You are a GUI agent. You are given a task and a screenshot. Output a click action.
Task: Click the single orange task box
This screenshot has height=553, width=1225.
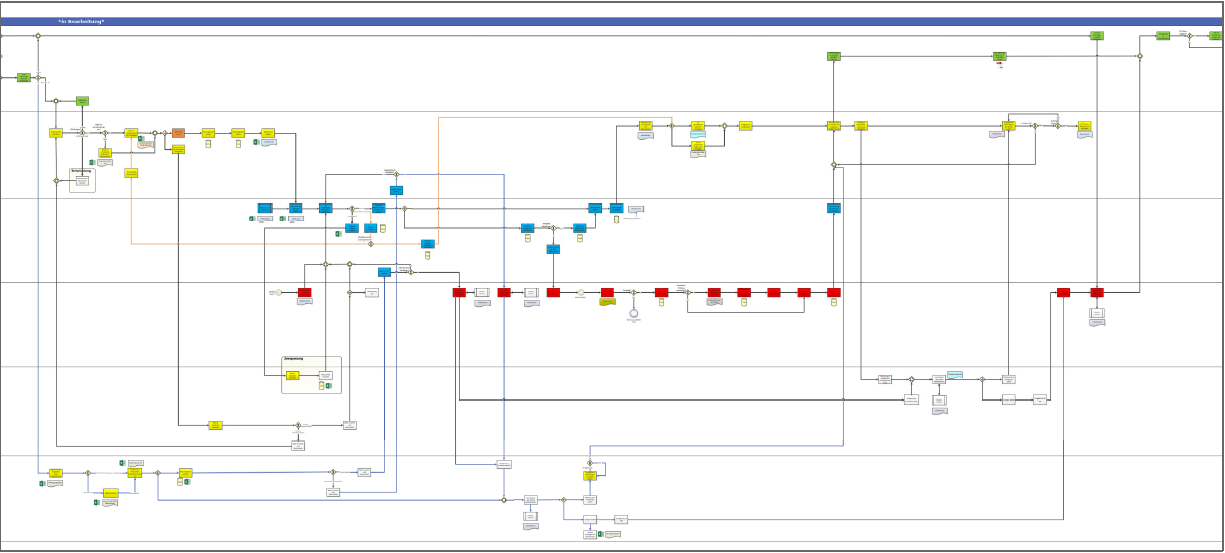click(178, 132)
